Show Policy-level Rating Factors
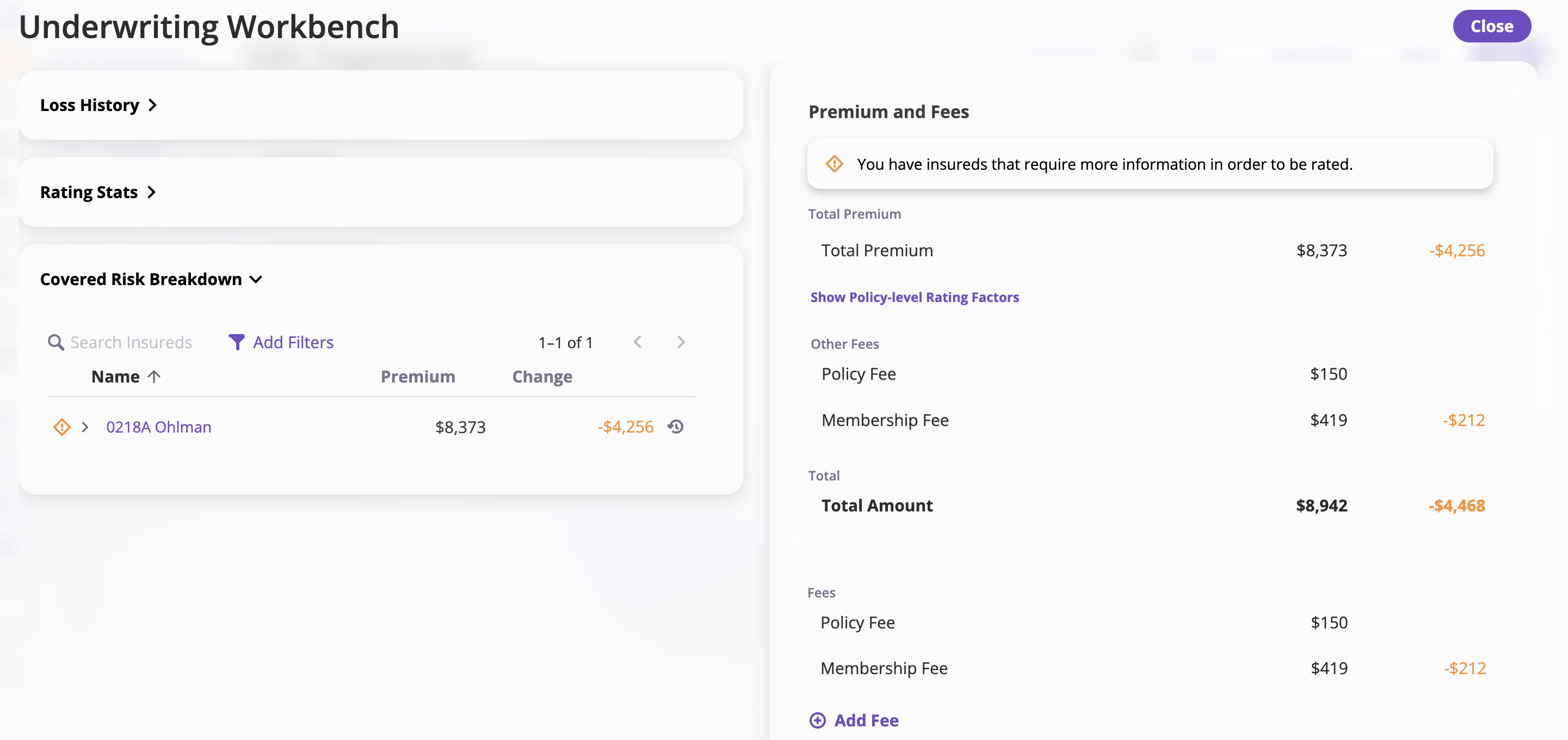Viewport: 1568px width, 740px height. tap(913, 297)
